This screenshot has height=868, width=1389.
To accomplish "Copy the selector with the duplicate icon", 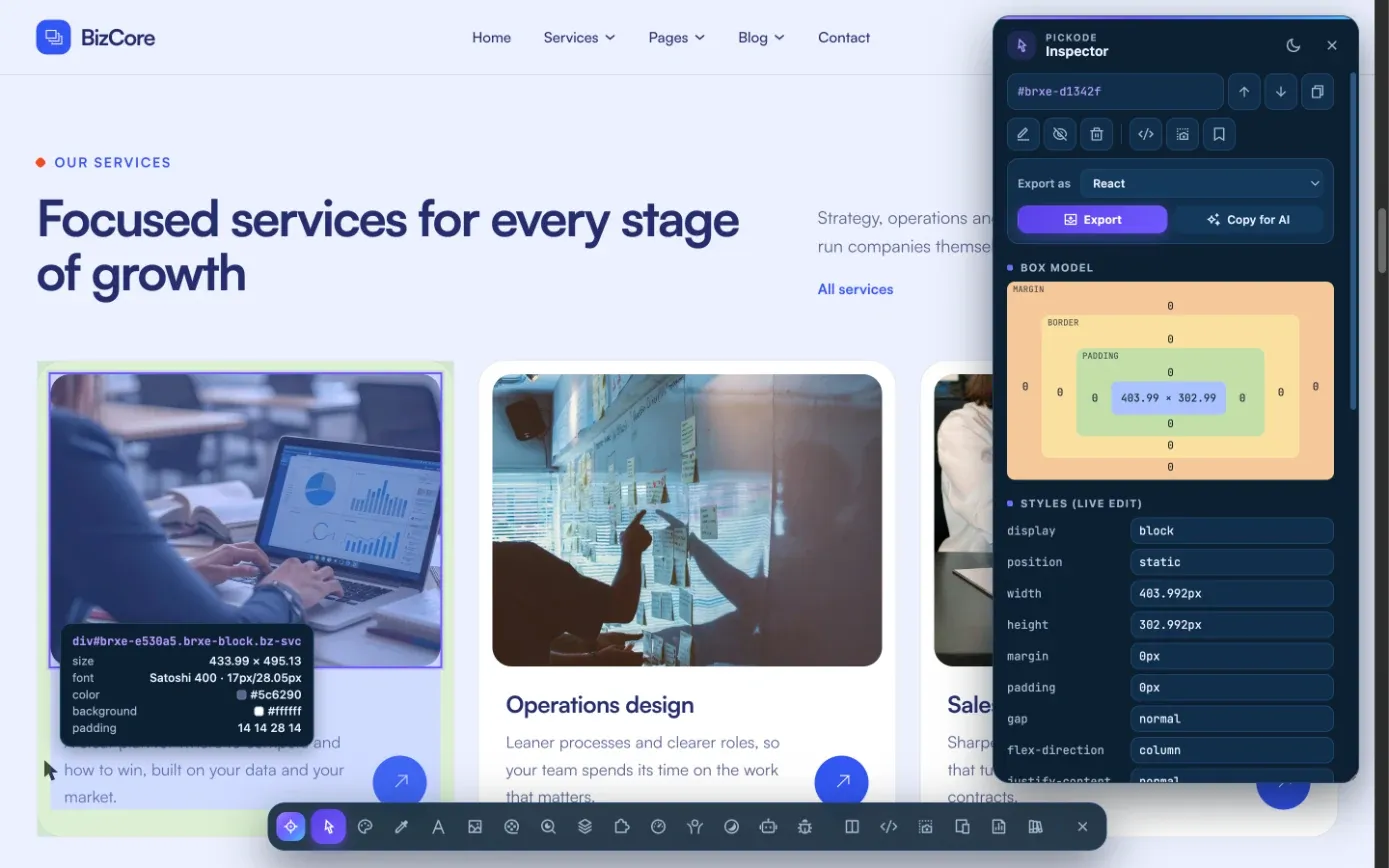I will (1317, 91).
